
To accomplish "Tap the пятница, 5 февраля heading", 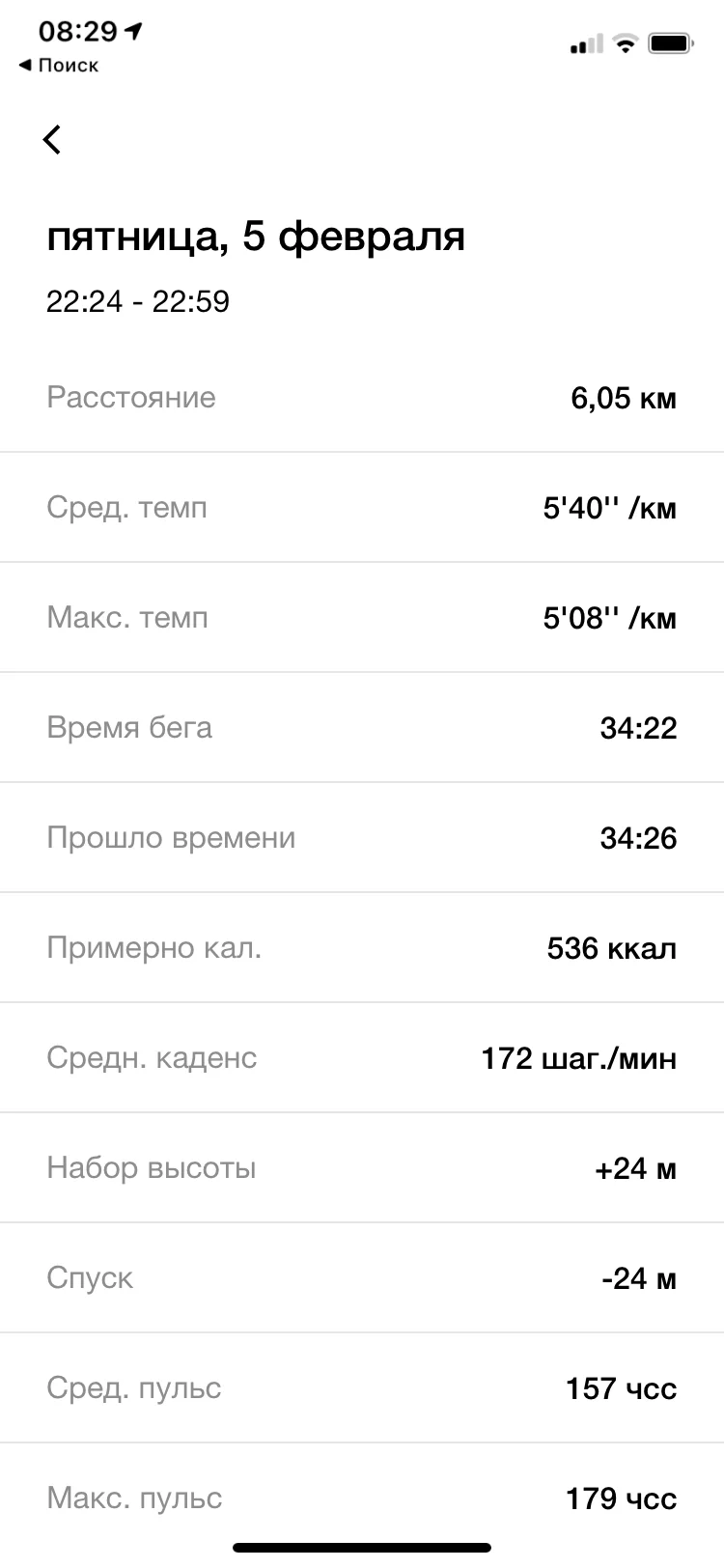I will [x=256, y=237].
